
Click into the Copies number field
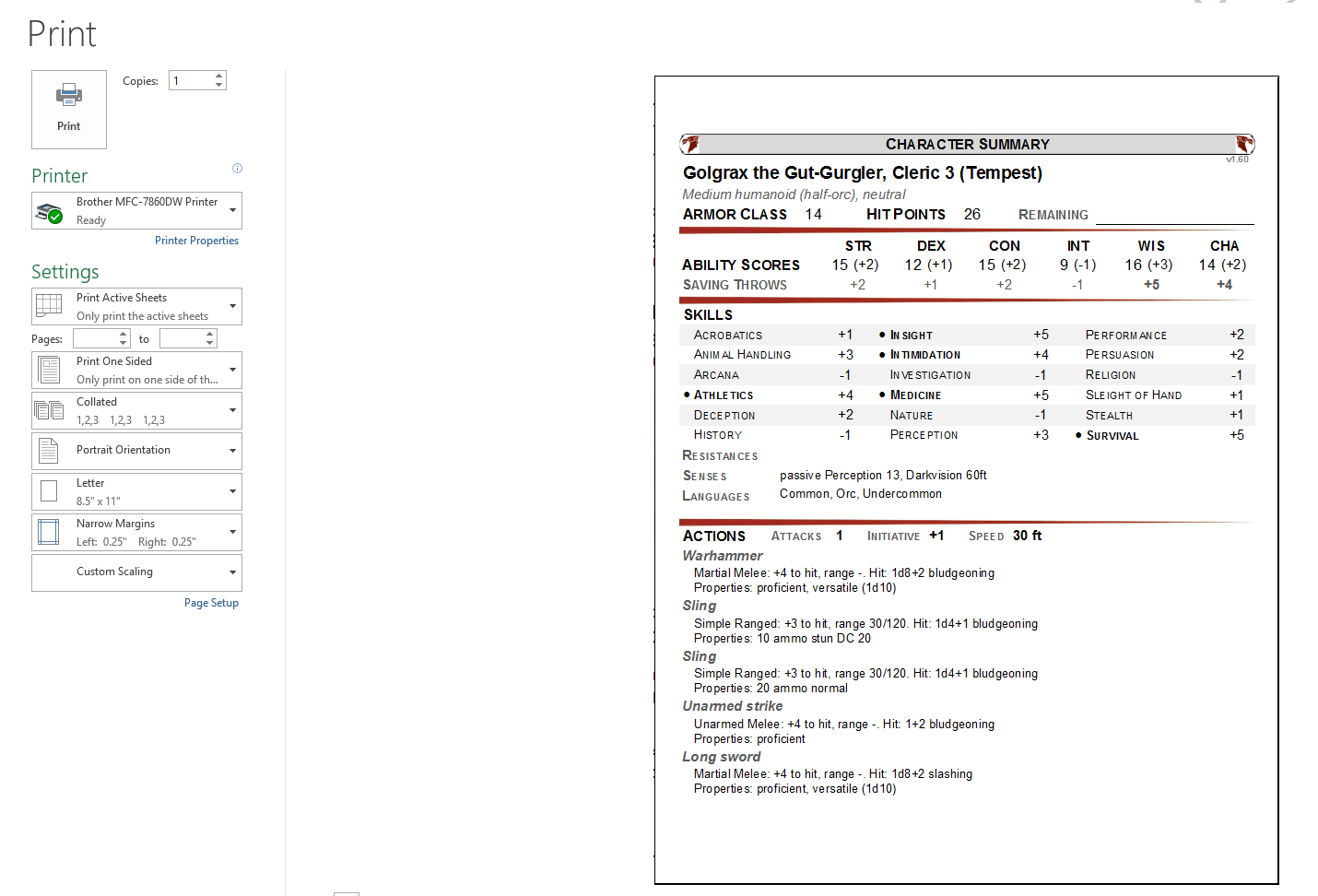(x=191, y=80)
